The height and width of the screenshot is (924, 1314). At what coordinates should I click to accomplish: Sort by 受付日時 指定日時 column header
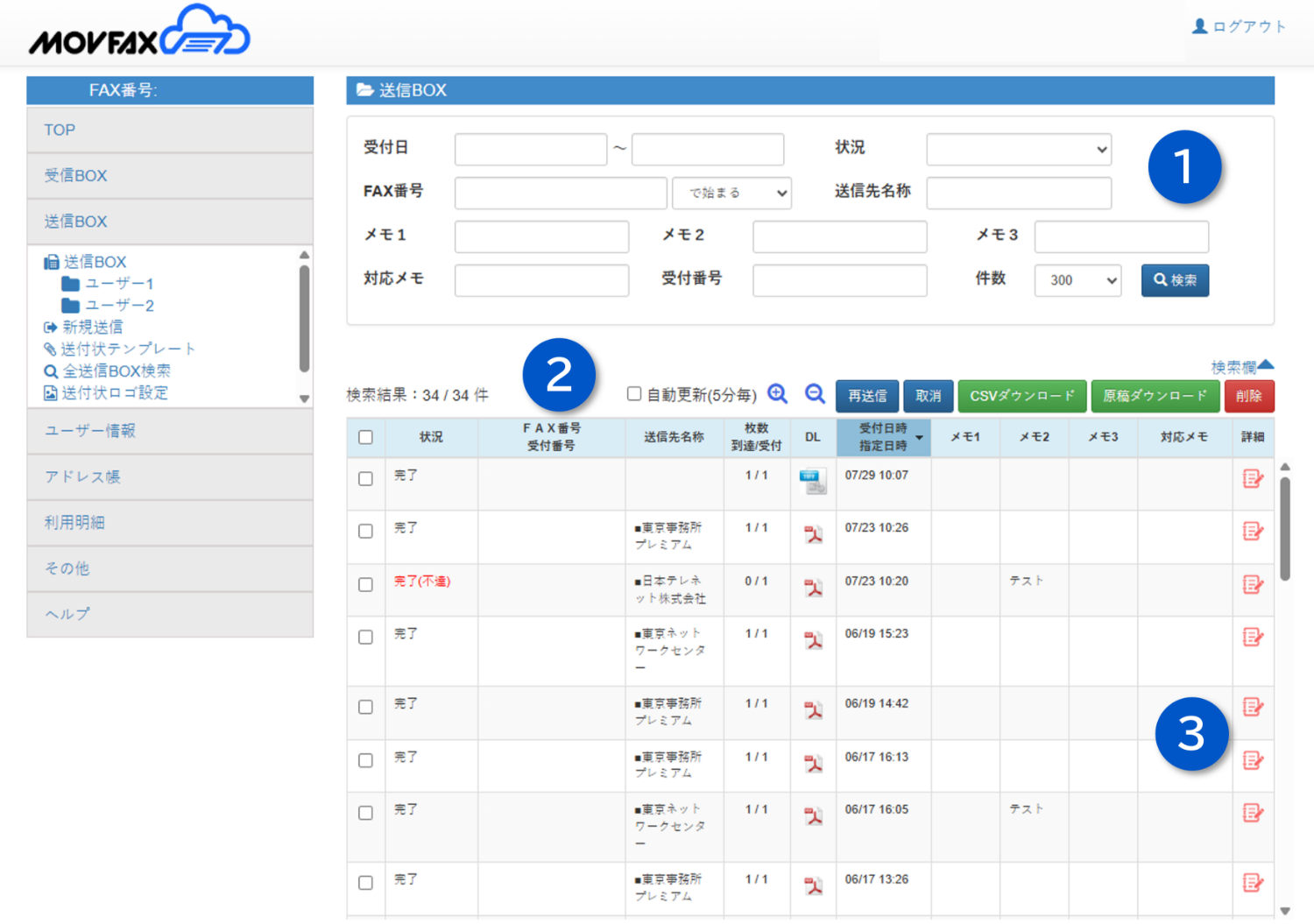[883, 437]
